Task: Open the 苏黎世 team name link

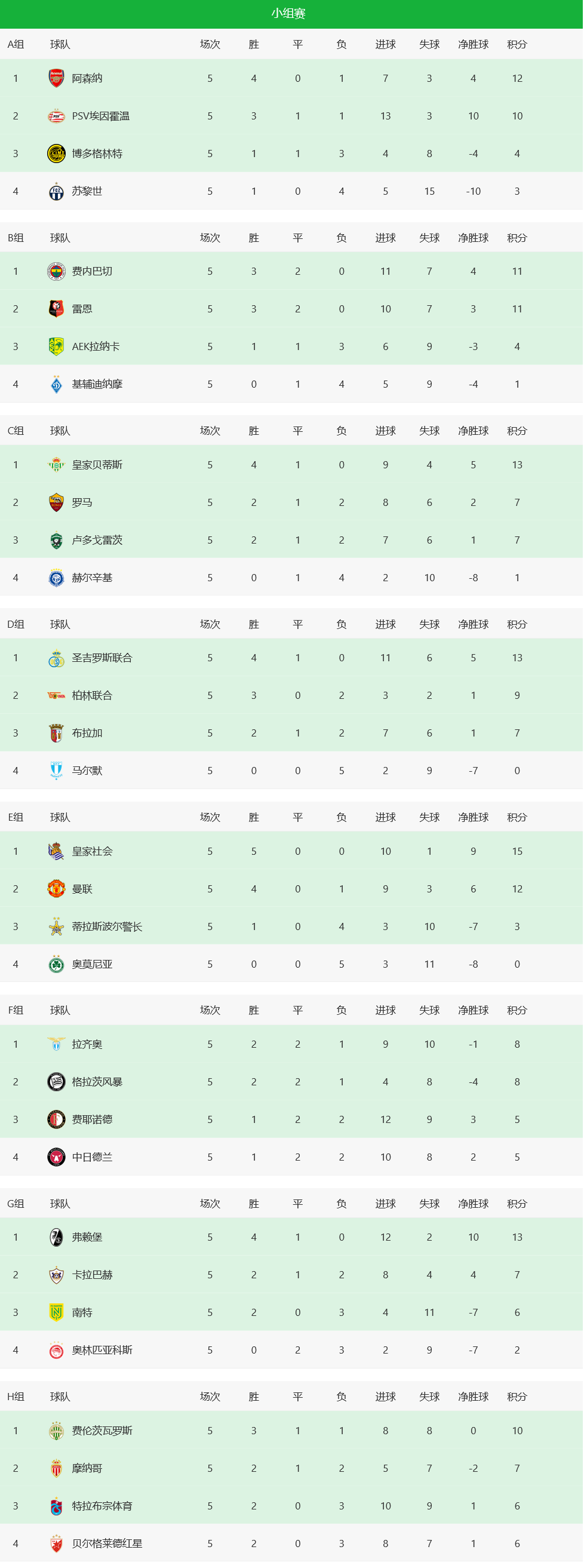Action: coord(87,191)
